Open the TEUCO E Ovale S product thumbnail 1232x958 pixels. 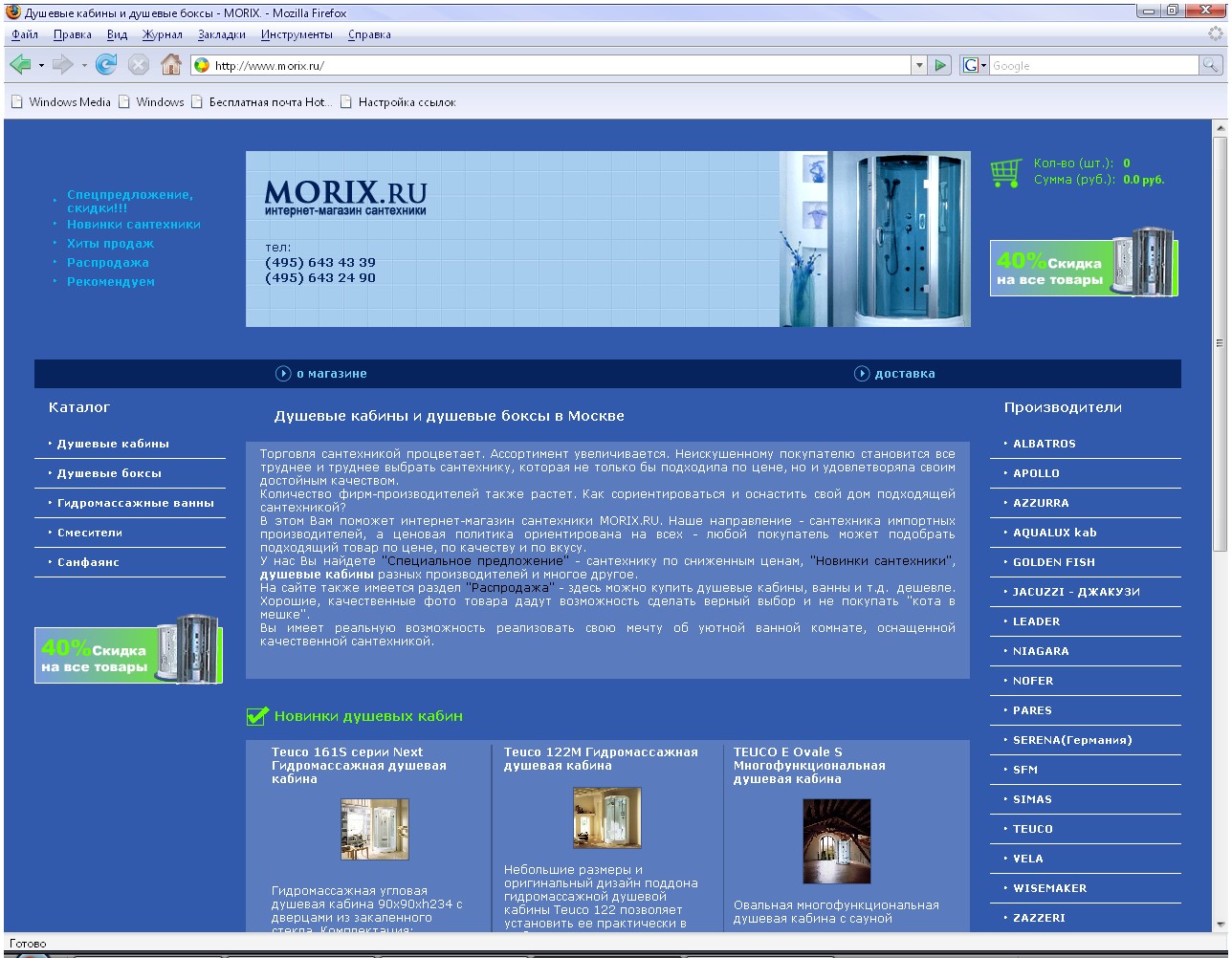point(837,841)
